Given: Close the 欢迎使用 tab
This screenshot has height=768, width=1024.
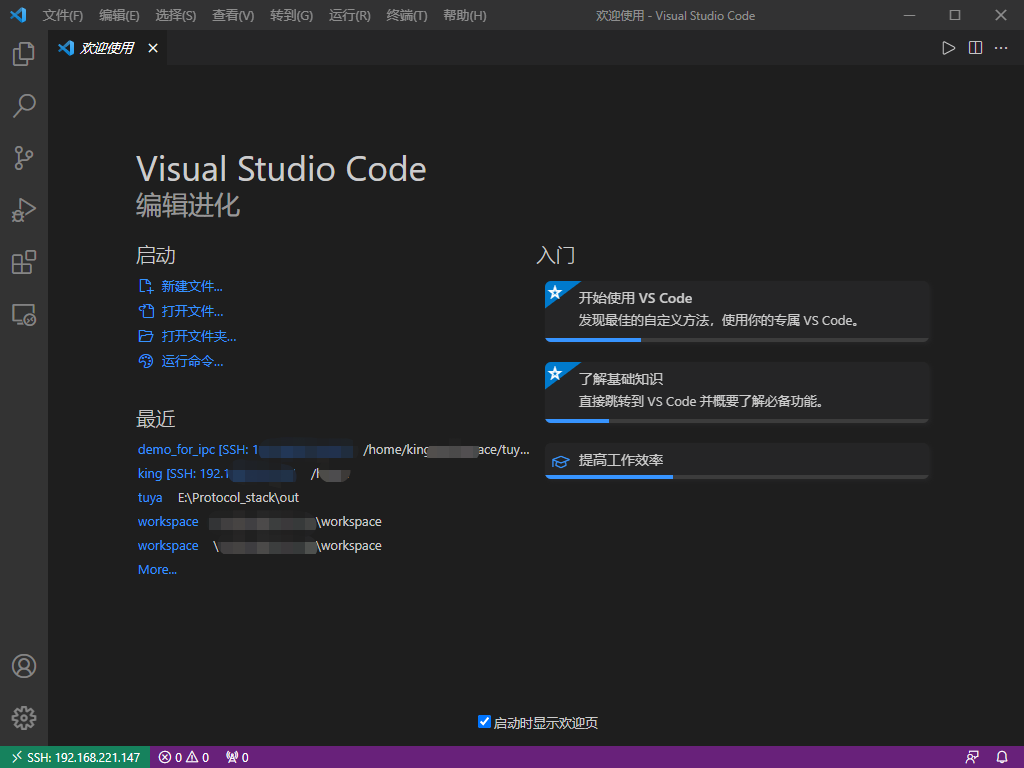Looking at the screenshot, I should [x=153, y=48].
